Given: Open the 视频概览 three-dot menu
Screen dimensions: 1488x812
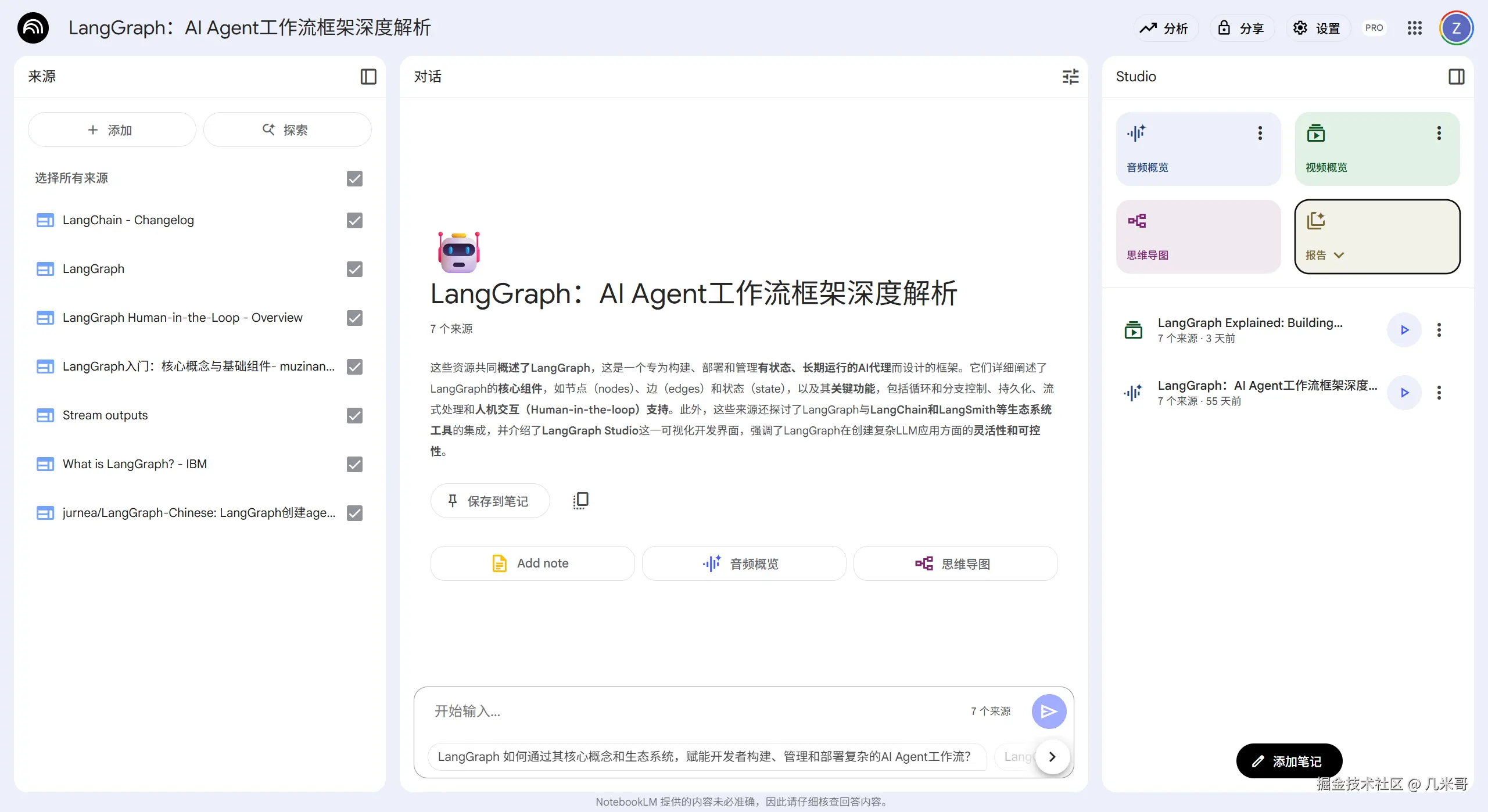Looking at the screenshot, I should tap(1439, 133).
